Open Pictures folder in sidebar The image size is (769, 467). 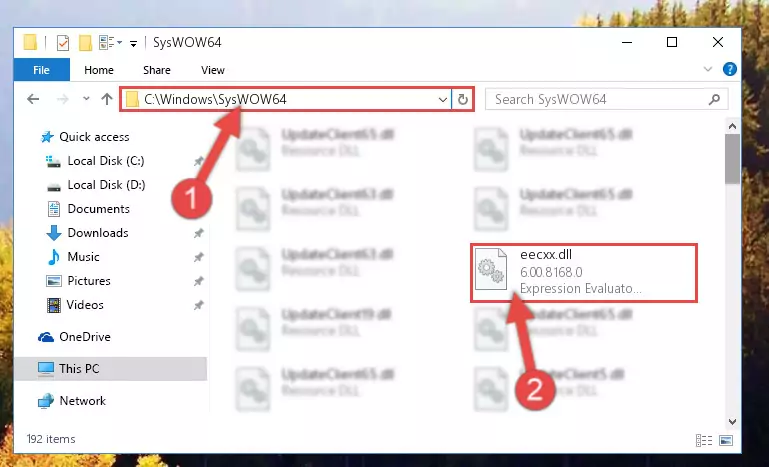coord(89,281)
